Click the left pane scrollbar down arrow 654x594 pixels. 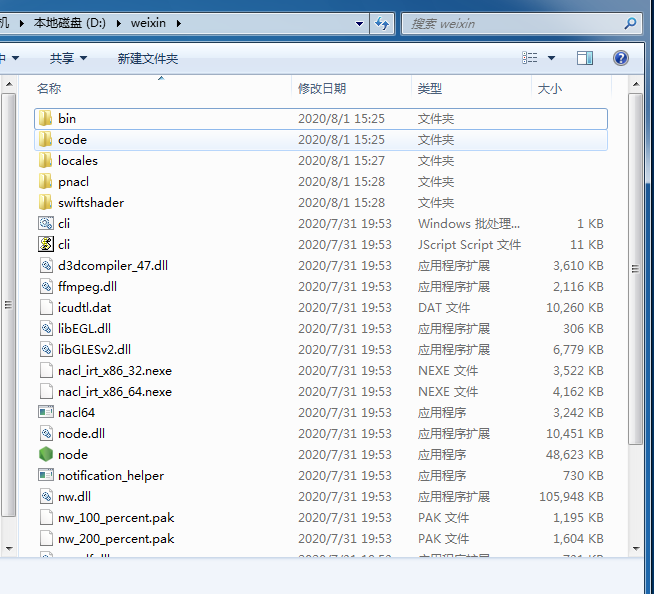9,549
